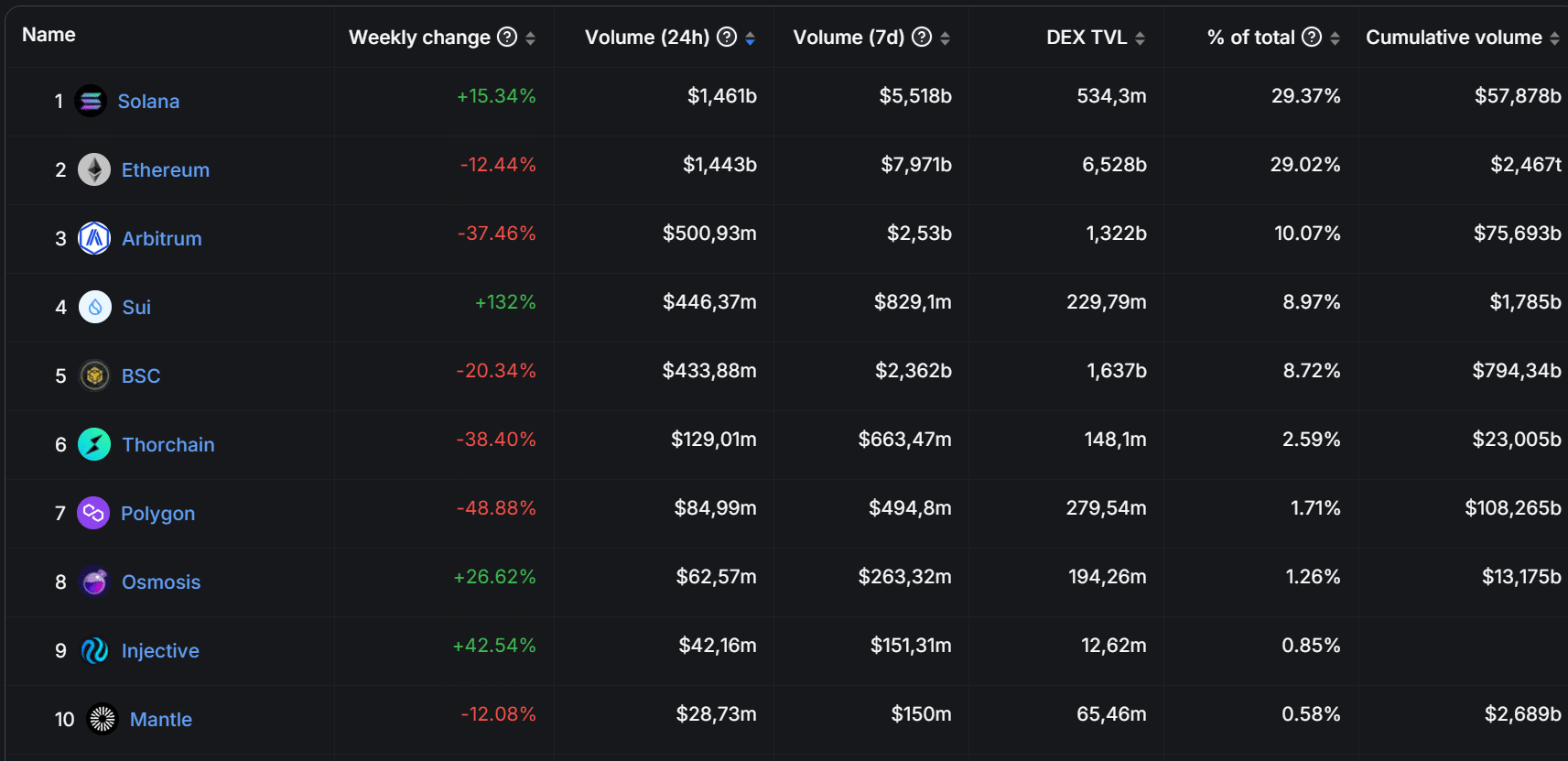The image size is (1568, 761).
Task: Click the Volume (24h) info icon
Action: click(x=727, y=37)
